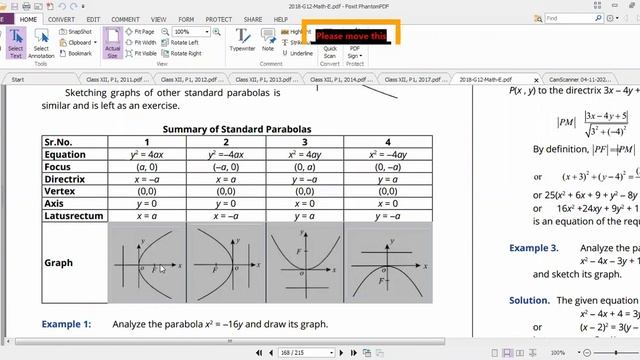Click inside the Find search field
The image size is (640, 360).
coord(569,18)
